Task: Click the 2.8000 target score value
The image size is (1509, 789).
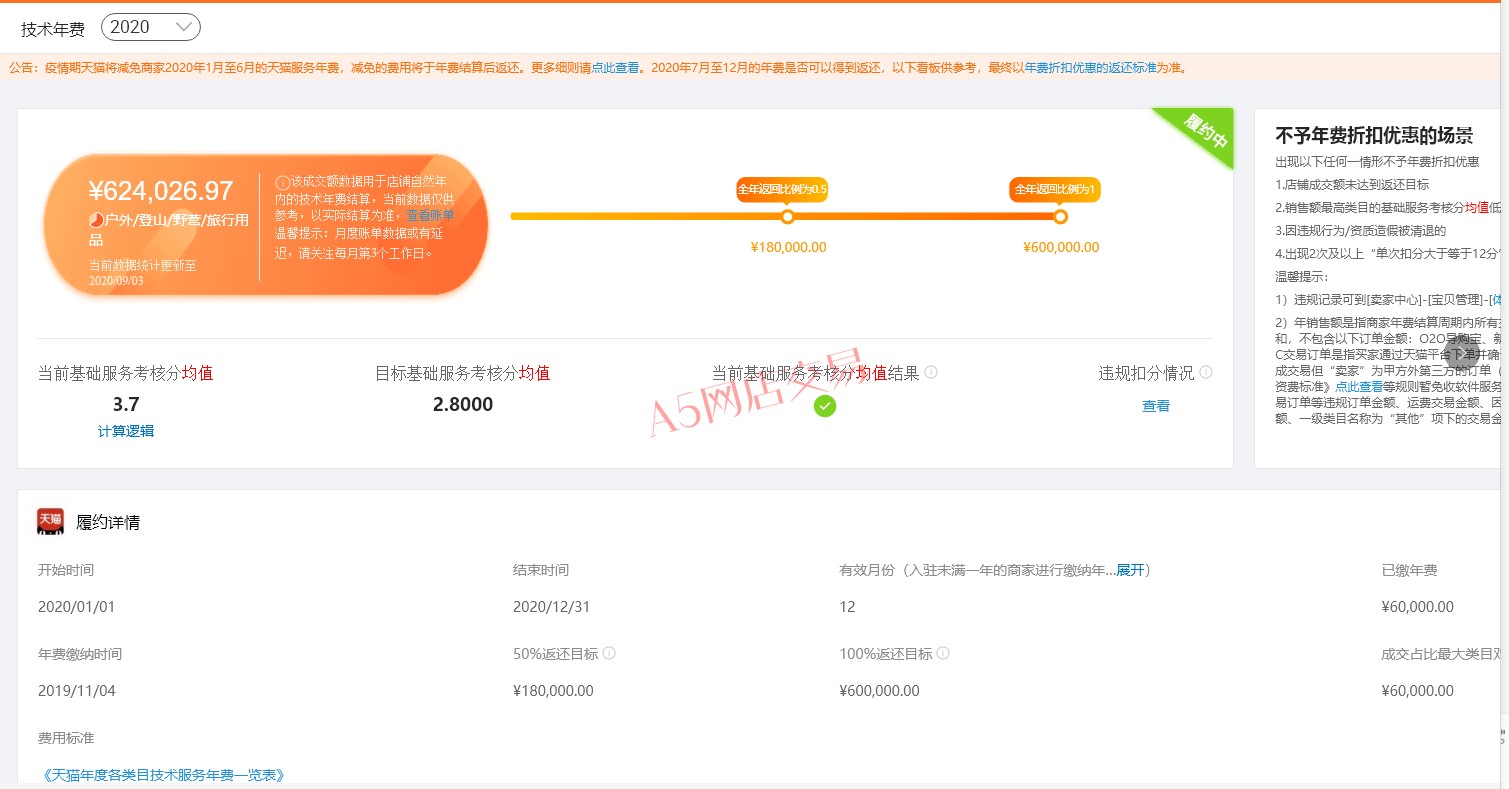Action: [x=463, y=404]
